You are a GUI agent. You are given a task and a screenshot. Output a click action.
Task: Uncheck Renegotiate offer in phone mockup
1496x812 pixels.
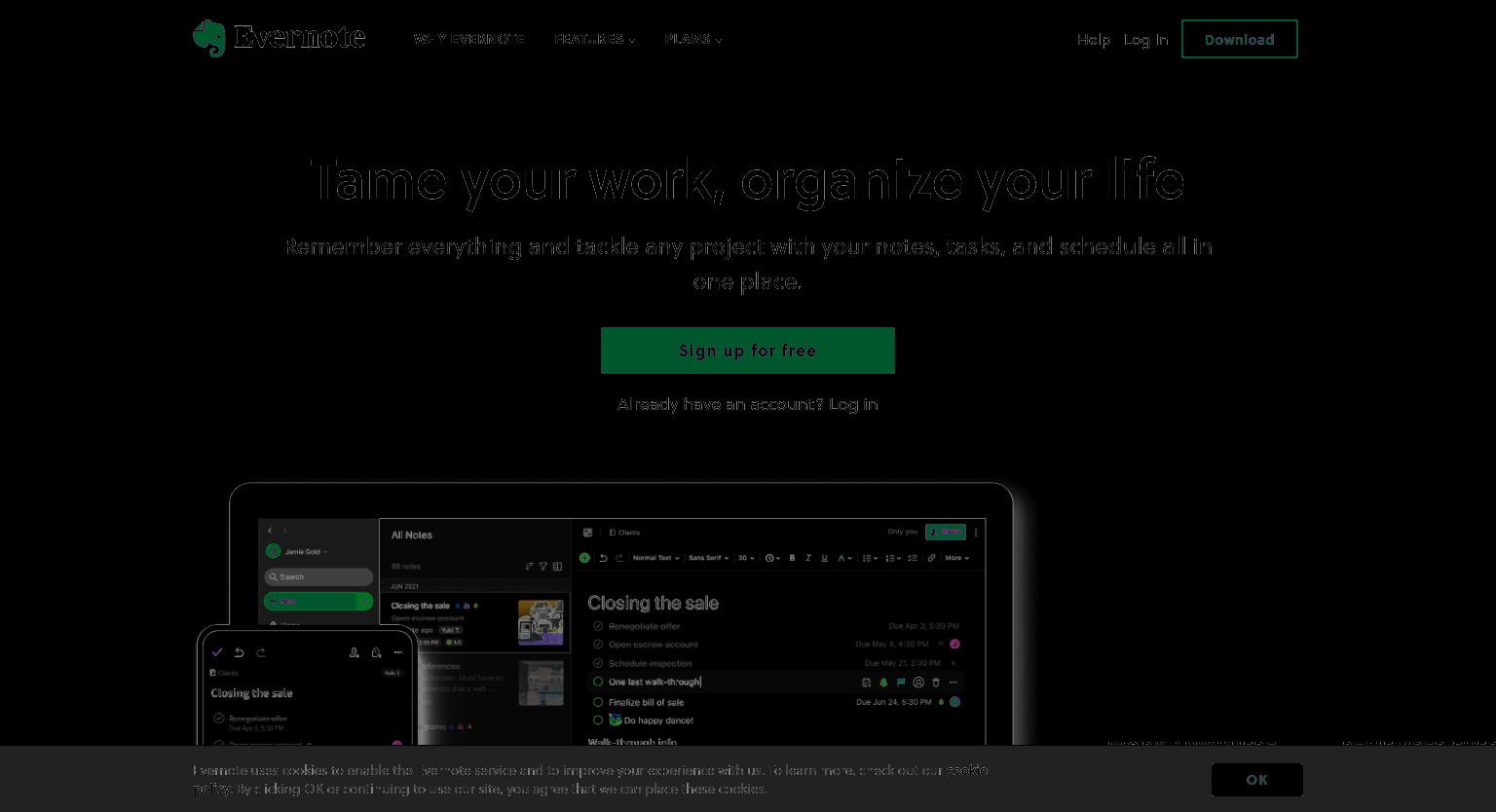point(219,719)
